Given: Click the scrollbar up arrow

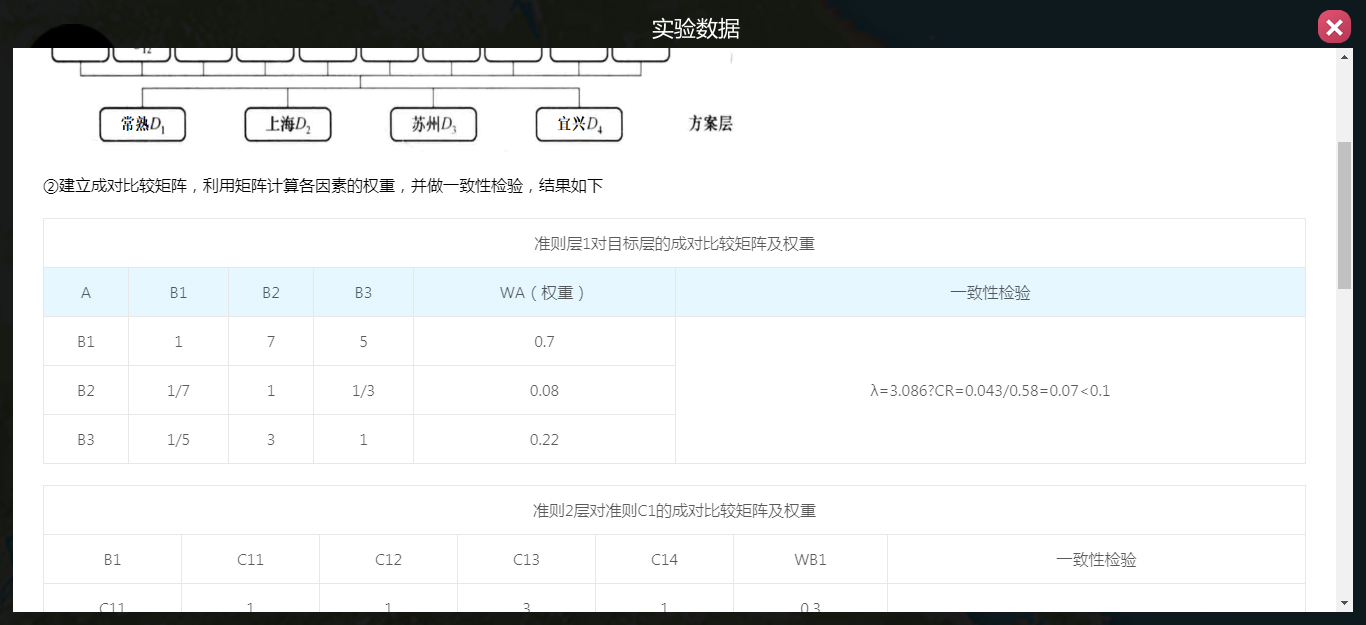Looking at the screenshot, I should (x=1344, y=57).
